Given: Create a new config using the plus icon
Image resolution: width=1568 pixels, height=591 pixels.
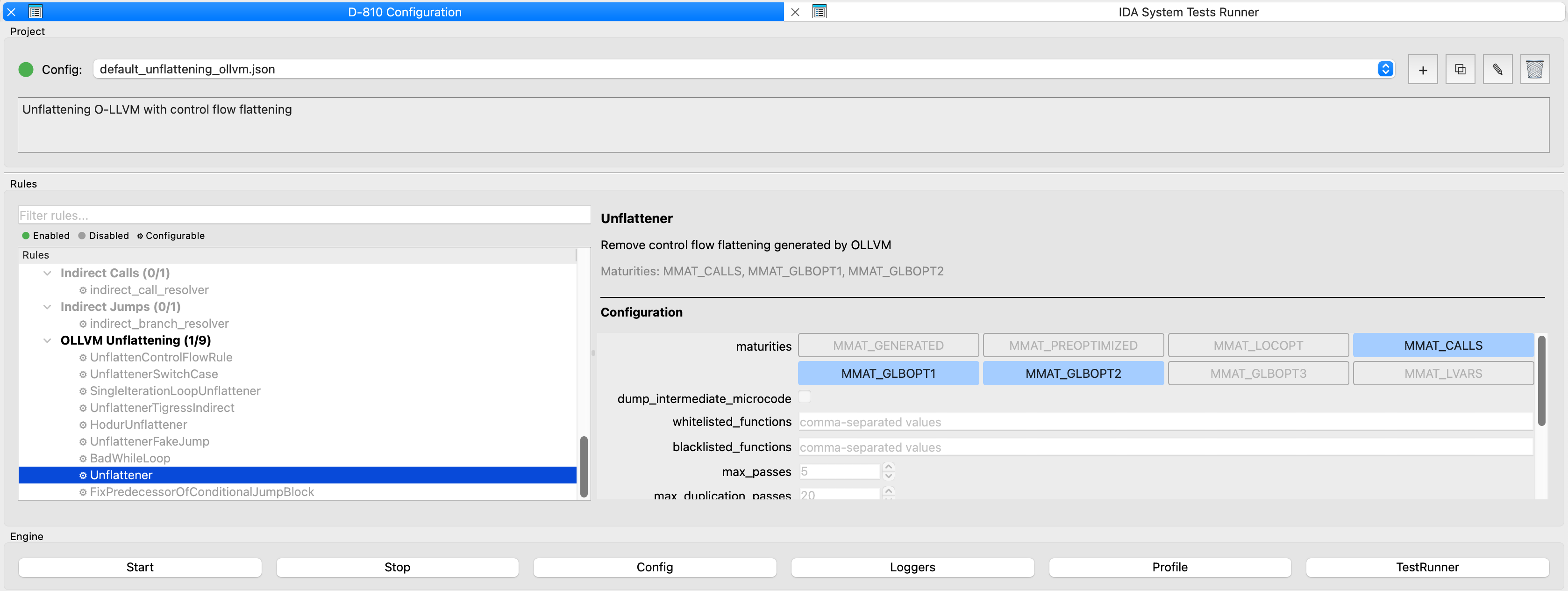Looking at the screenshot, I should click(1423, 69).
